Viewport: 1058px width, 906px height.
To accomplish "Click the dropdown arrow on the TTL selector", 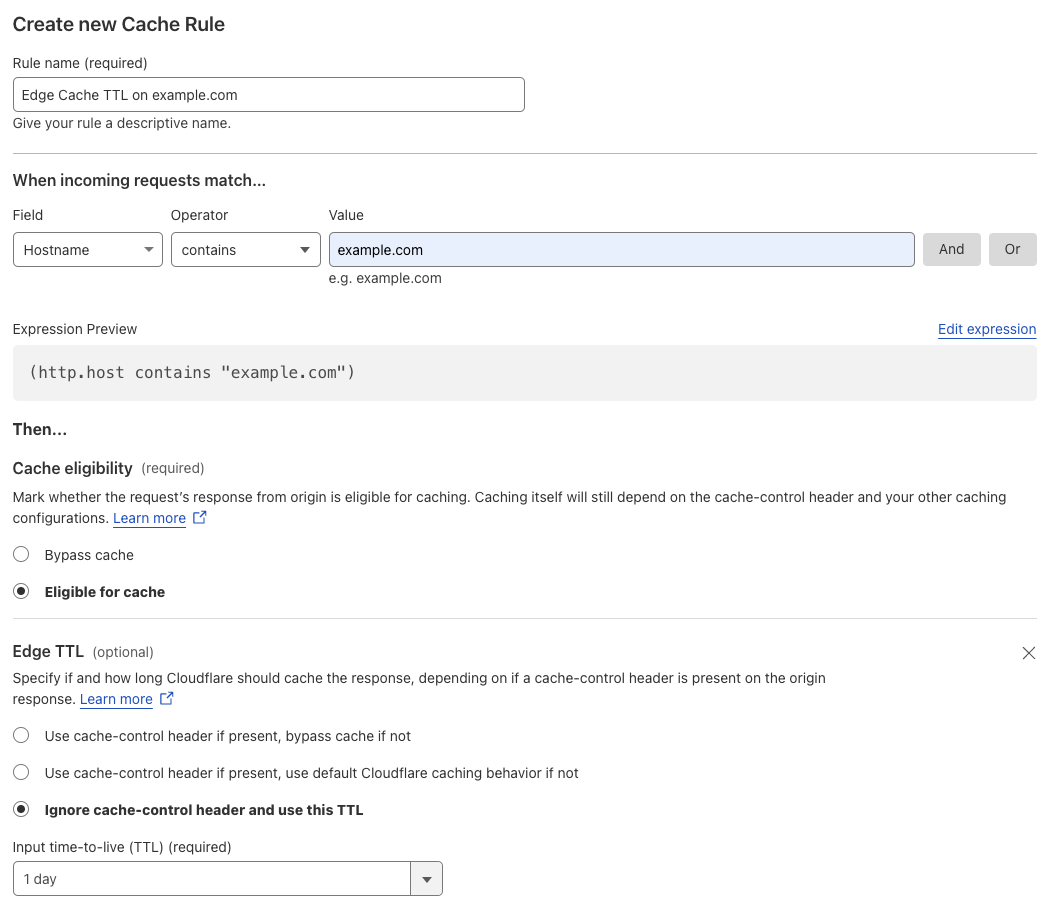I will (426, 878).
